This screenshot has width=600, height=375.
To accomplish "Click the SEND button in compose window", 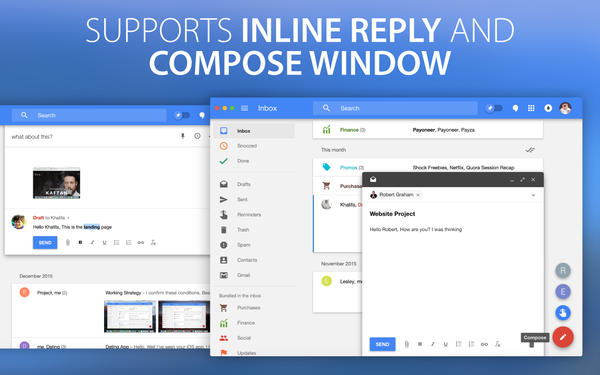I will [382, 344].
